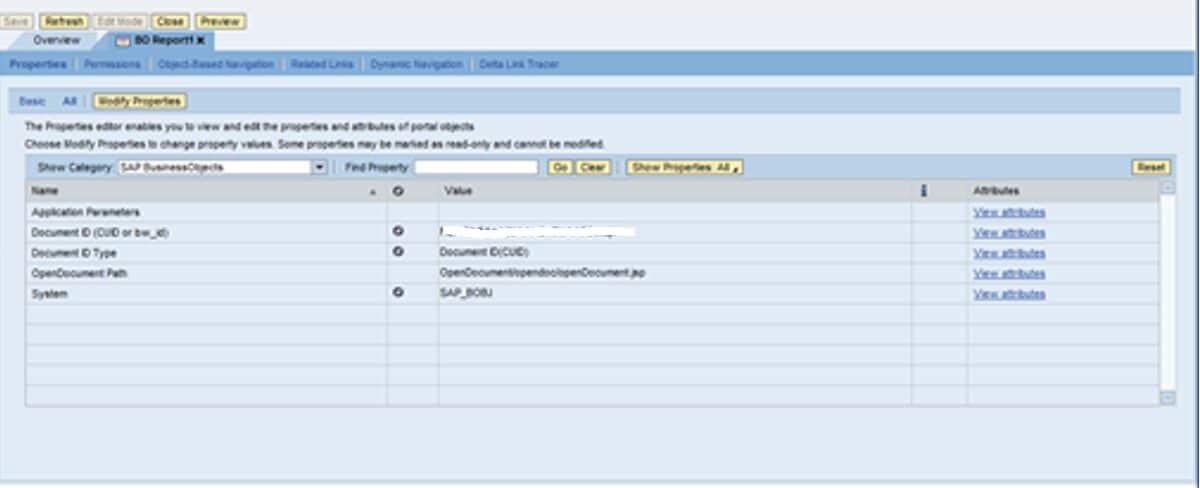
Task: Click the info icon column header
Action: click(923, 190)
